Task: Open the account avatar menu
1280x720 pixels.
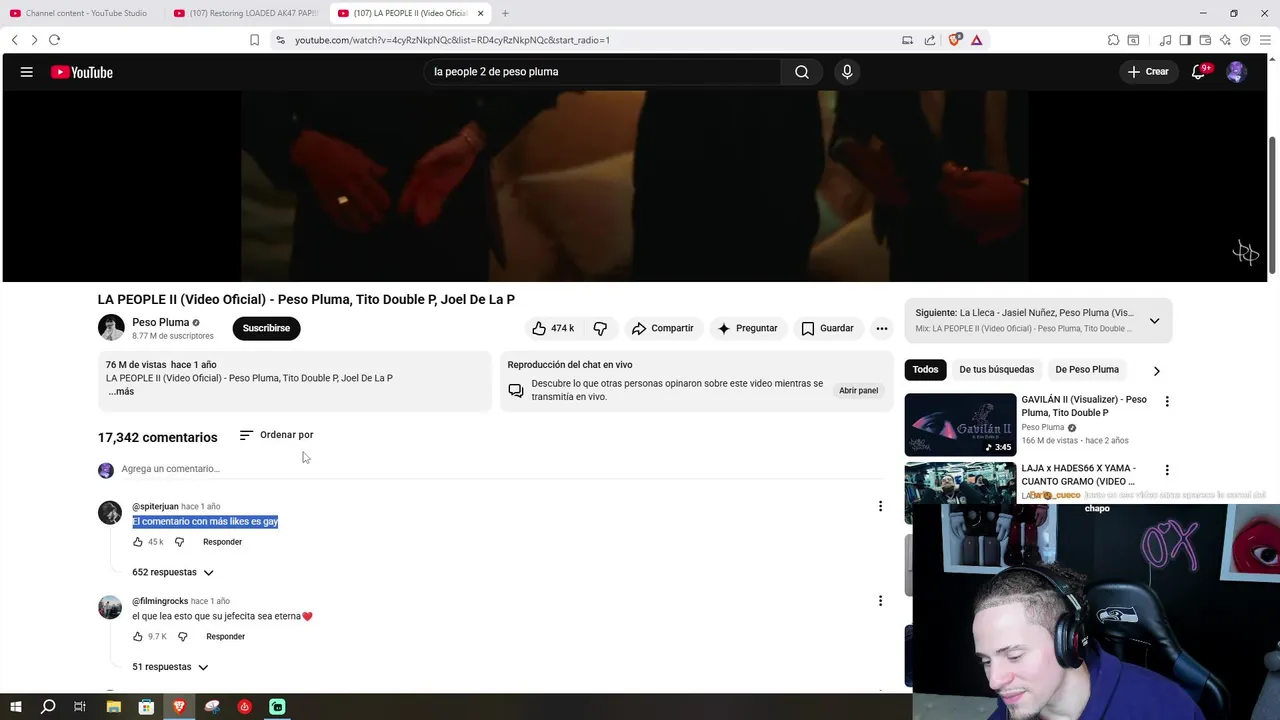Action: 1236,72
